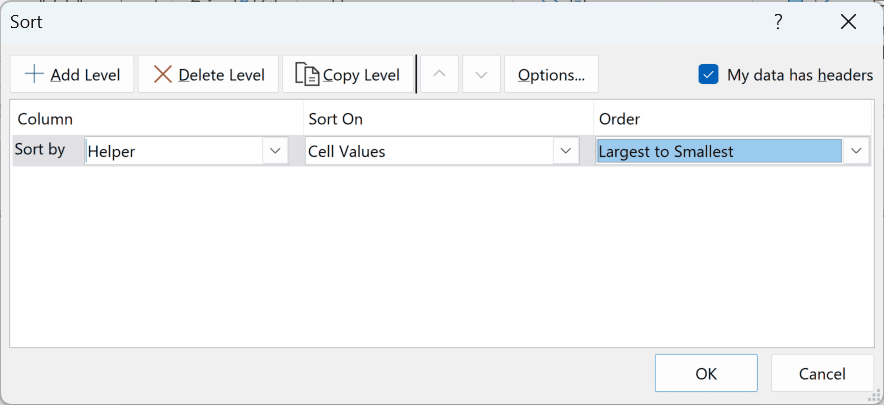Click the Helper text in the column field
The width and height of the screenshot is (884, 405).
pos(112,152)
